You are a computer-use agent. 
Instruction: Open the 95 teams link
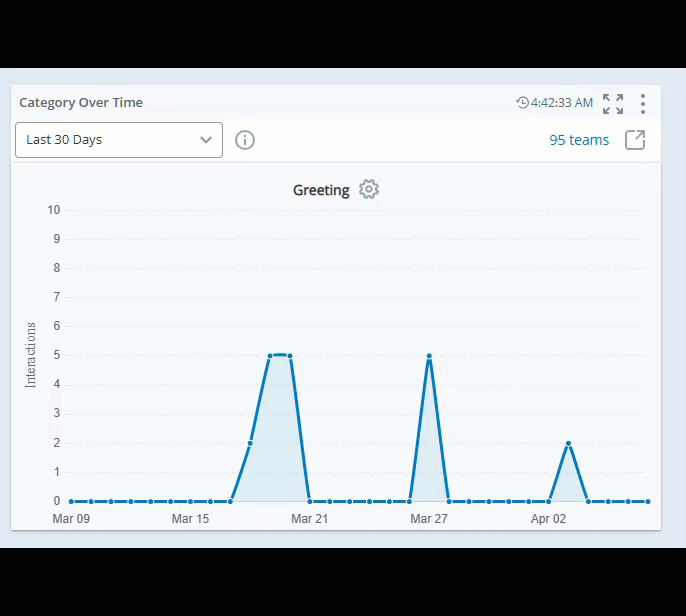[579, 140]
